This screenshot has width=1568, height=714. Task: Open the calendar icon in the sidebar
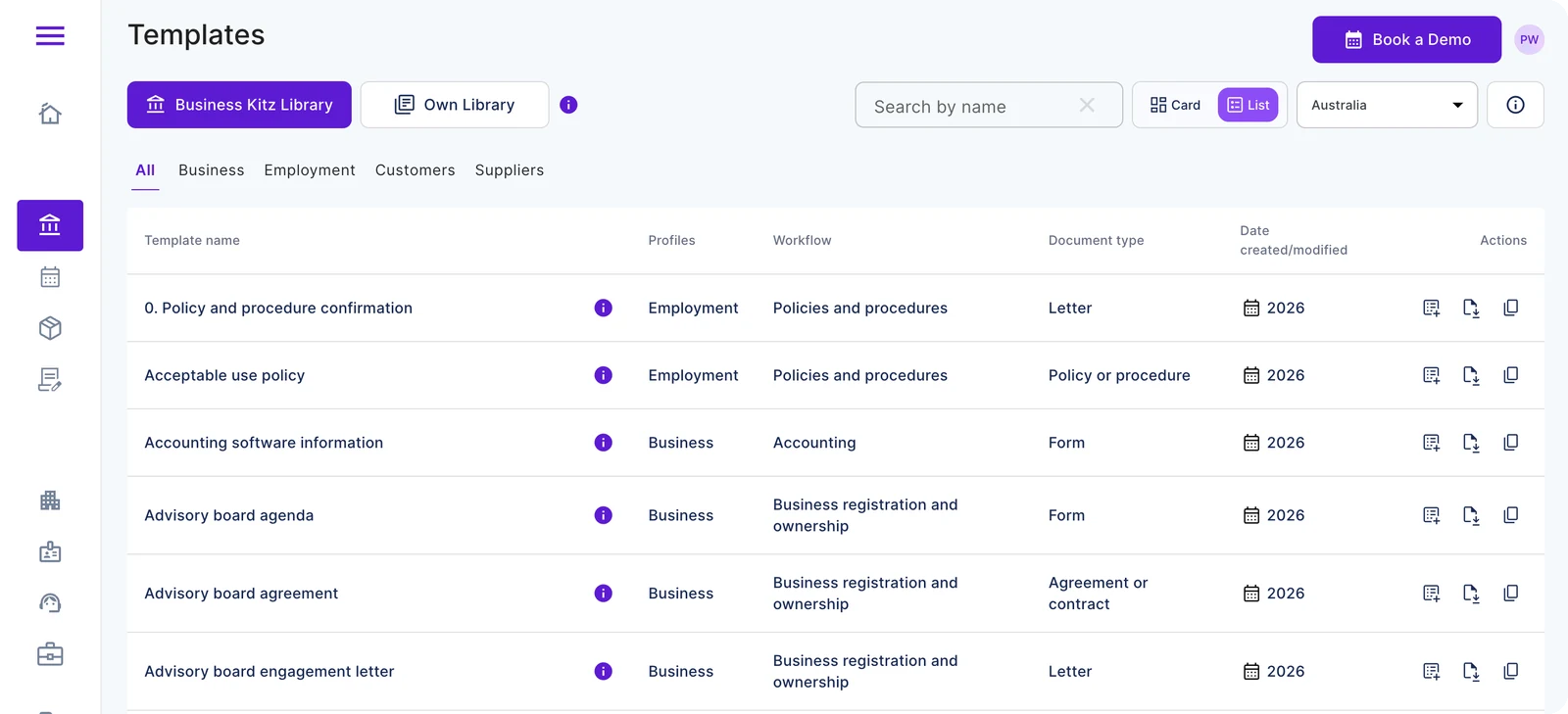pyautogui.click(x=50, y=277)
